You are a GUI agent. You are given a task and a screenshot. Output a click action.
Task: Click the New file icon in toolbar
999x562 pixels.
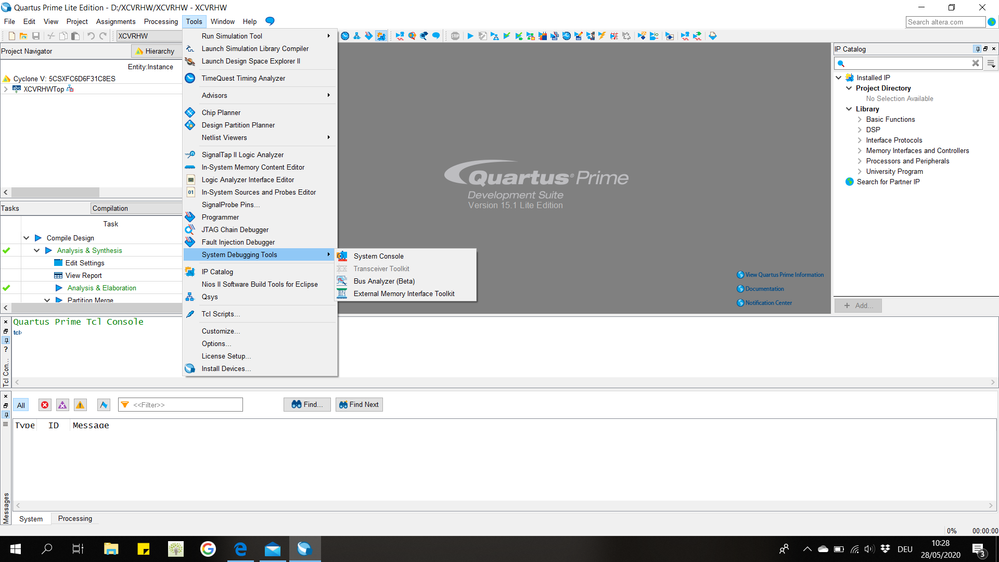(x=11, y=36)
